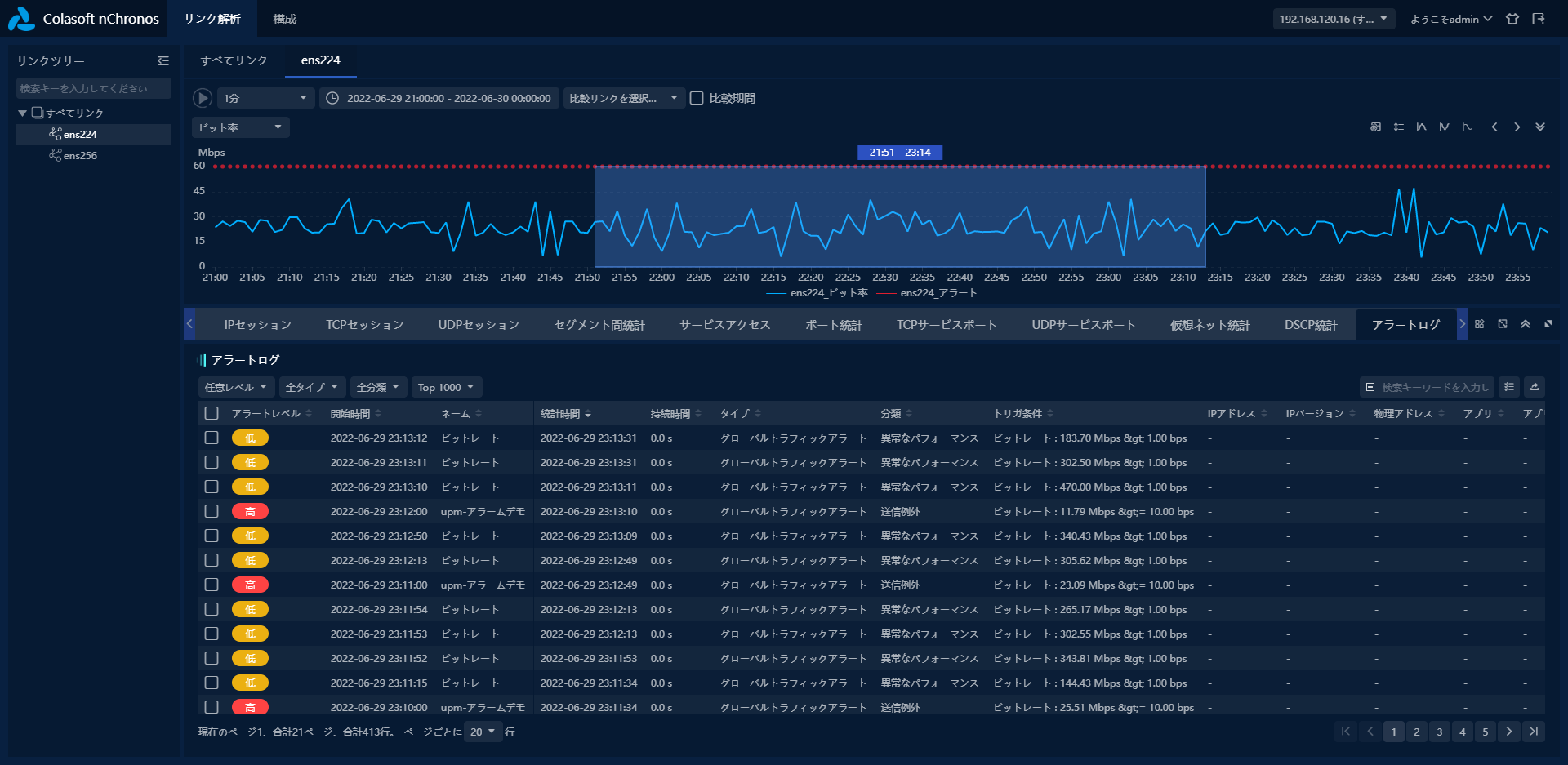Click the double up-arrow expand panel icon
The height and width of the screenshot is (765, 1568).
(x=1525, y=324)
